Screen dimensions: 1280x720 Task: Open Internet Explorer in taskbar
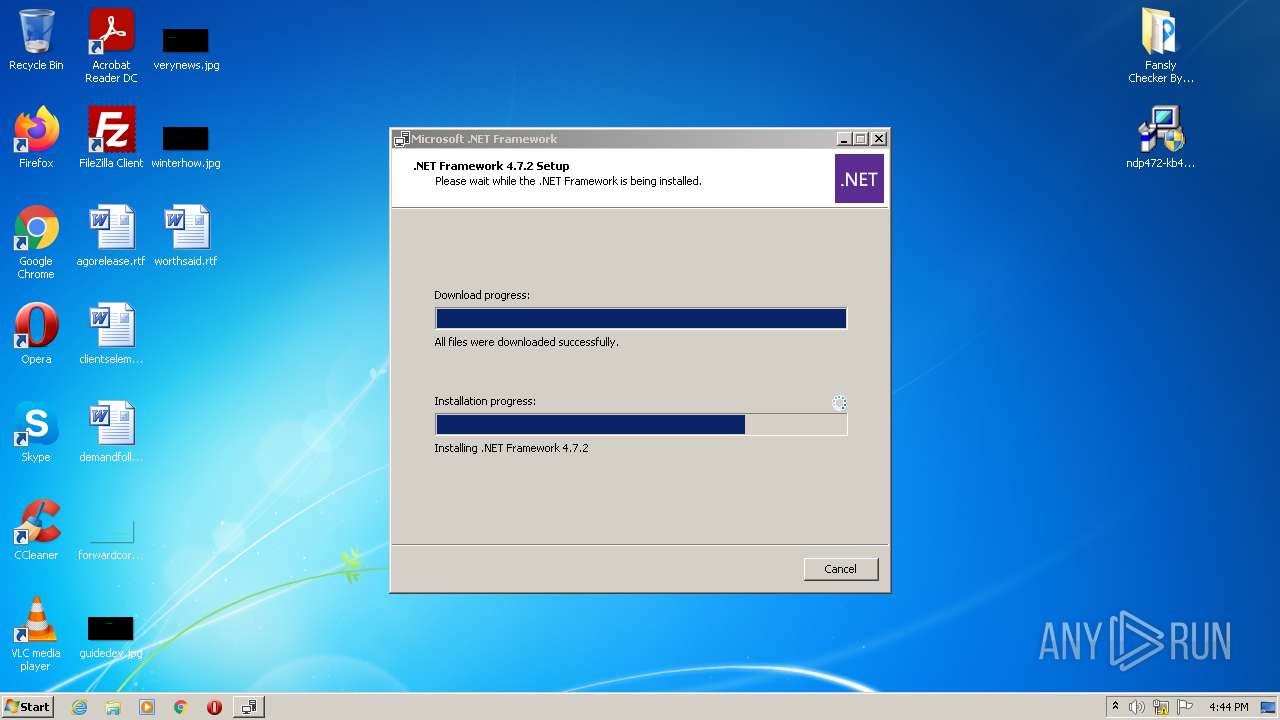(x=79, y=707)
